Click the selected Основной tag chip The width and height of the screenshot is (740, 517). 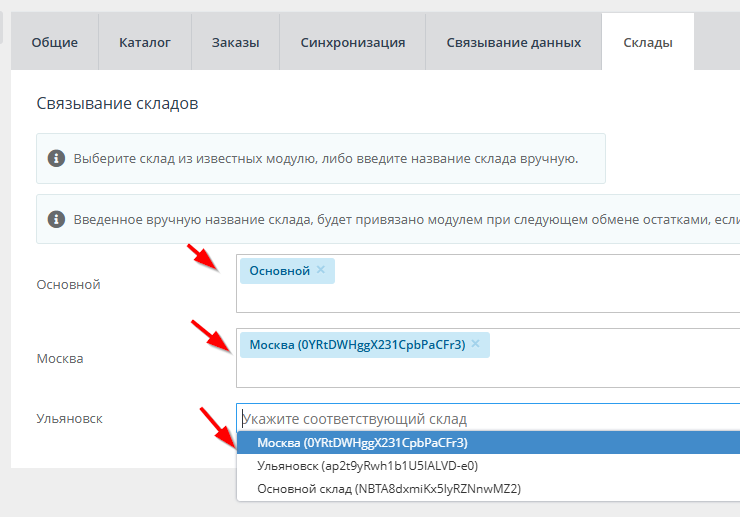[279, 270]
